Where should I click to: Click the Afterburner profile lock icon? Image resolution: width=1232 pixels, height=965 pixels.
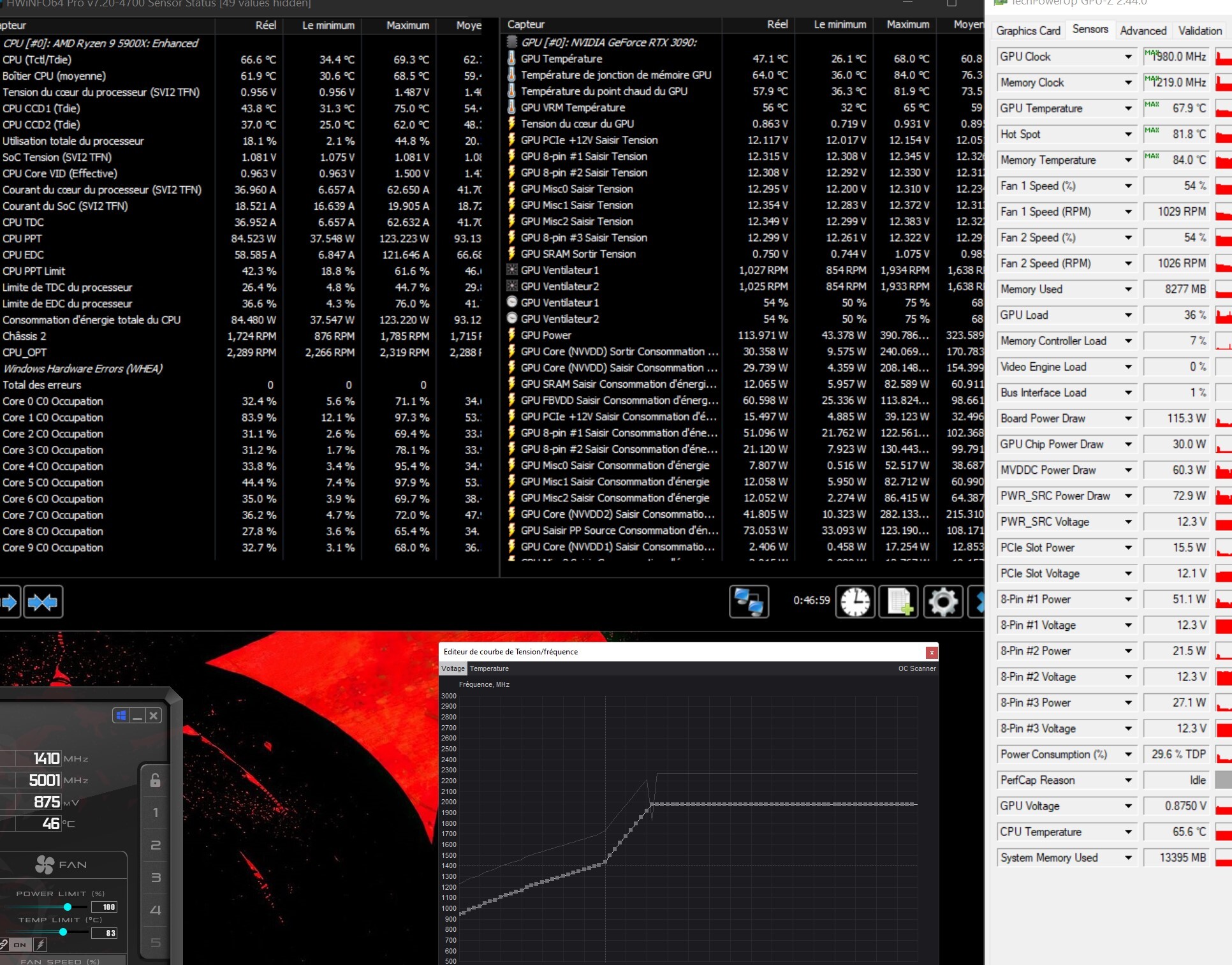click(x=155, y=780)
